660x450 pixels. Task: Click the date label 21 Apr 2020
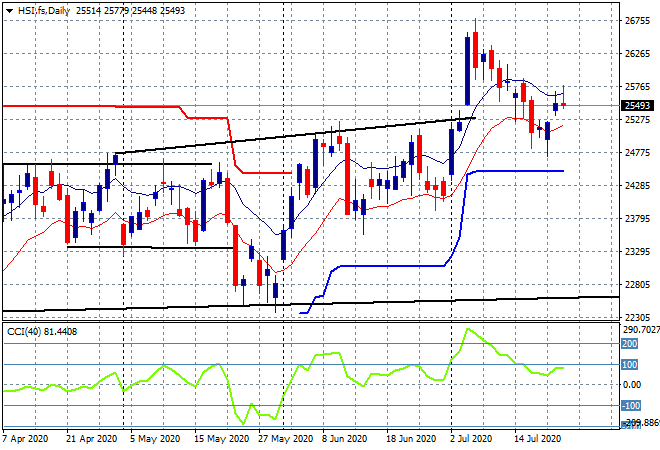tap(91, 439)
